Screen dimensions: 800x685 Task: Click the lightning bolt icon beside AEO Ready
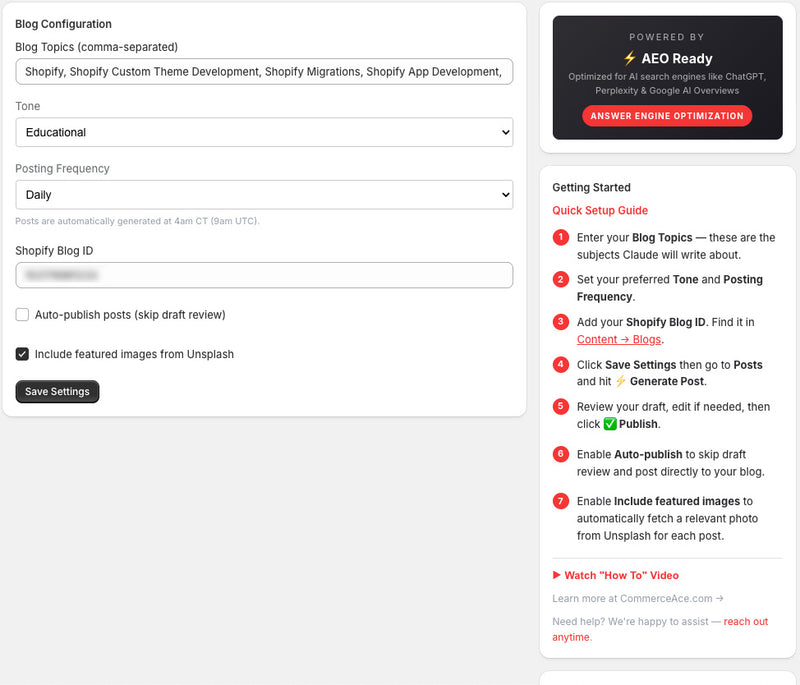[630, 58]
